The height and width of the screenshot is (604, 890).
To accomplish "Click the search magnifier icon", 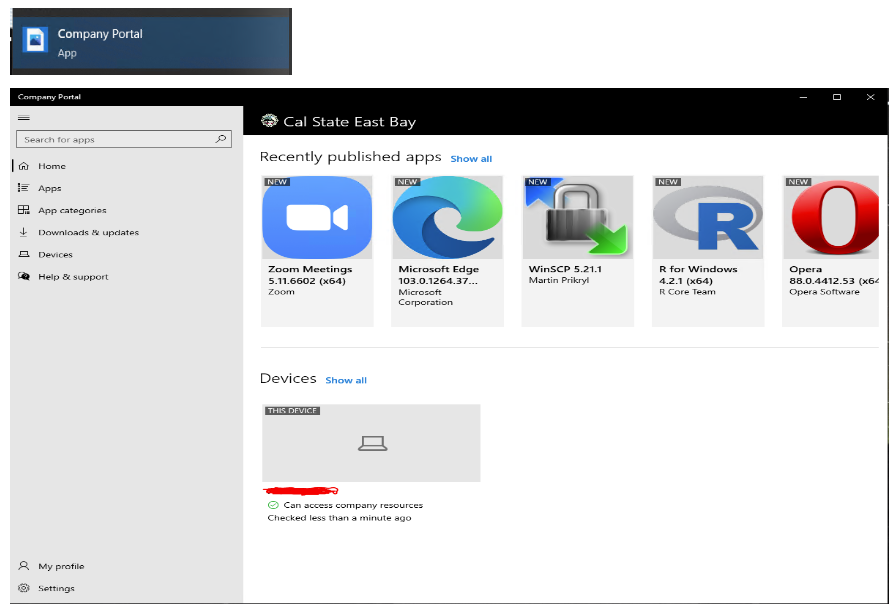I will click(x=221, y=139).
